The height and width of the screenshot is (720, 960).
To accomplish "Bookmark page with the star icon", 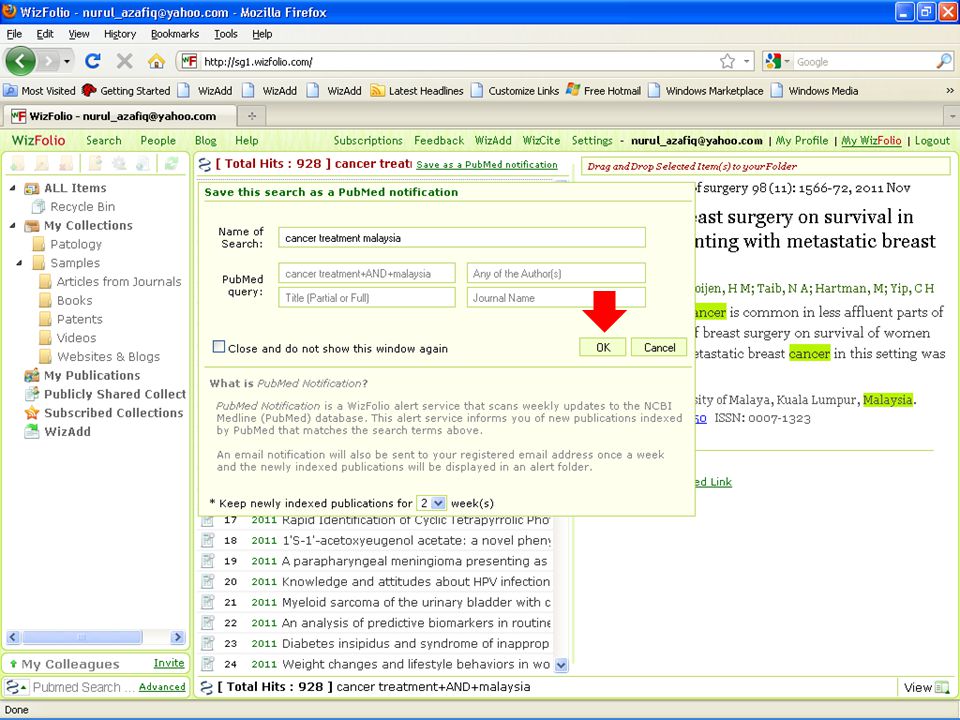I will point(727,61).
